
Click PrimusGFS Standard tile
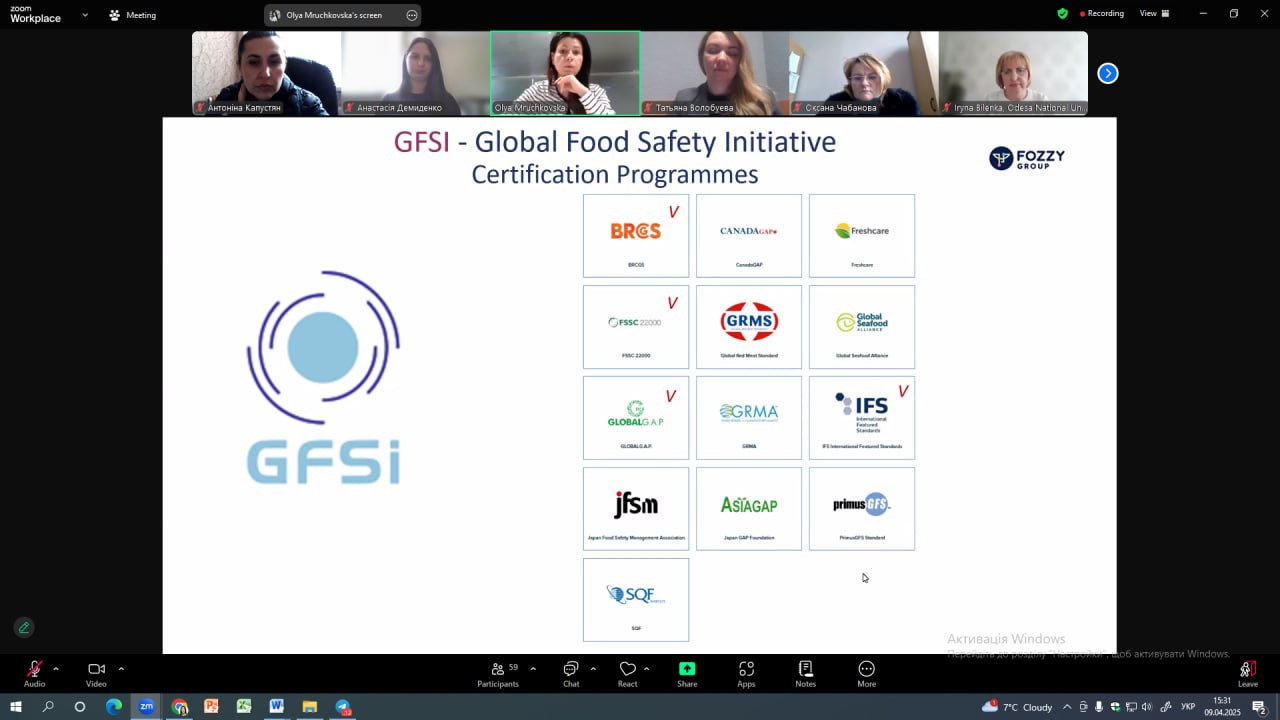(x=862, y=509)
